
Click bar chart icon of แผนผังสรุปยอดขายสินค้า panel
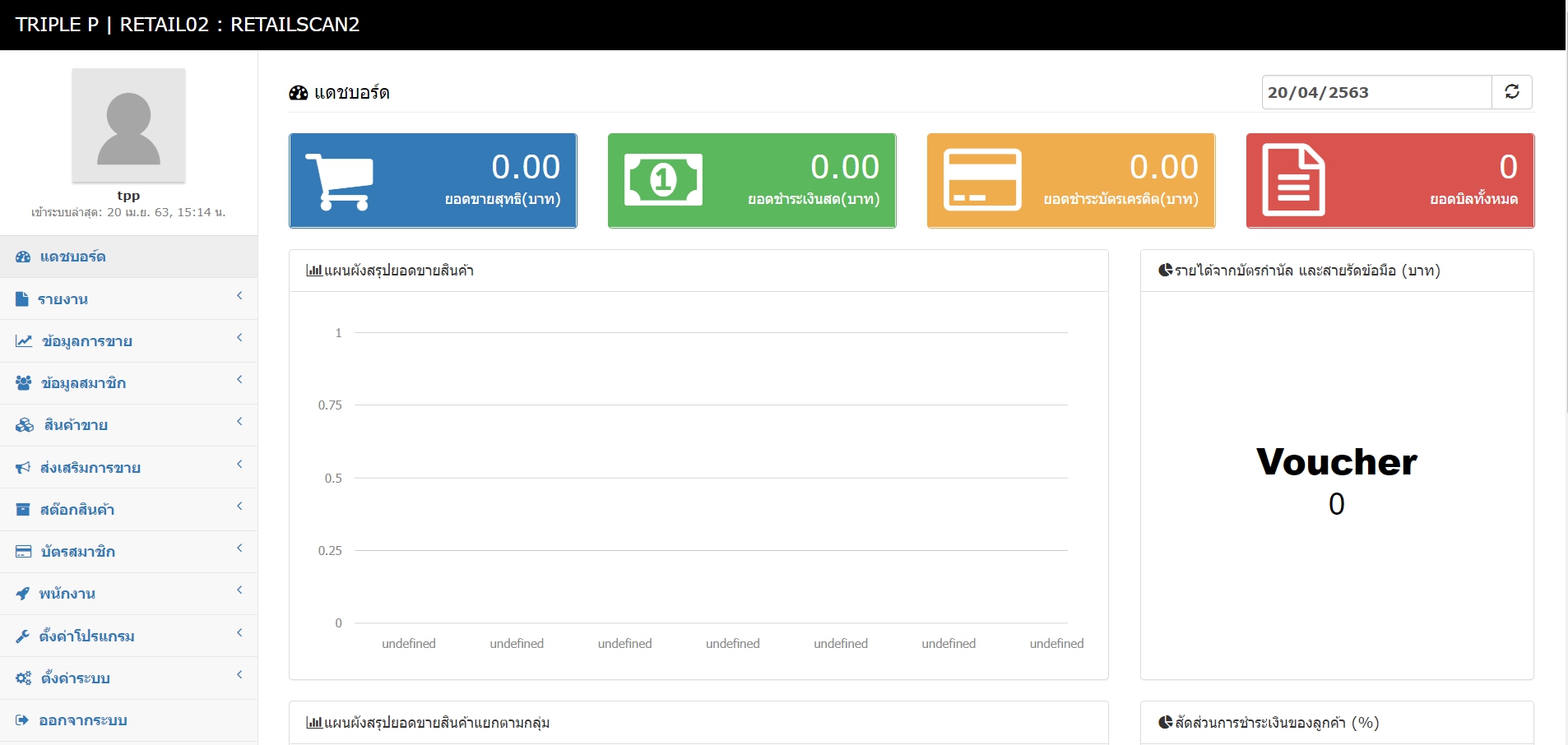[313, 270]
